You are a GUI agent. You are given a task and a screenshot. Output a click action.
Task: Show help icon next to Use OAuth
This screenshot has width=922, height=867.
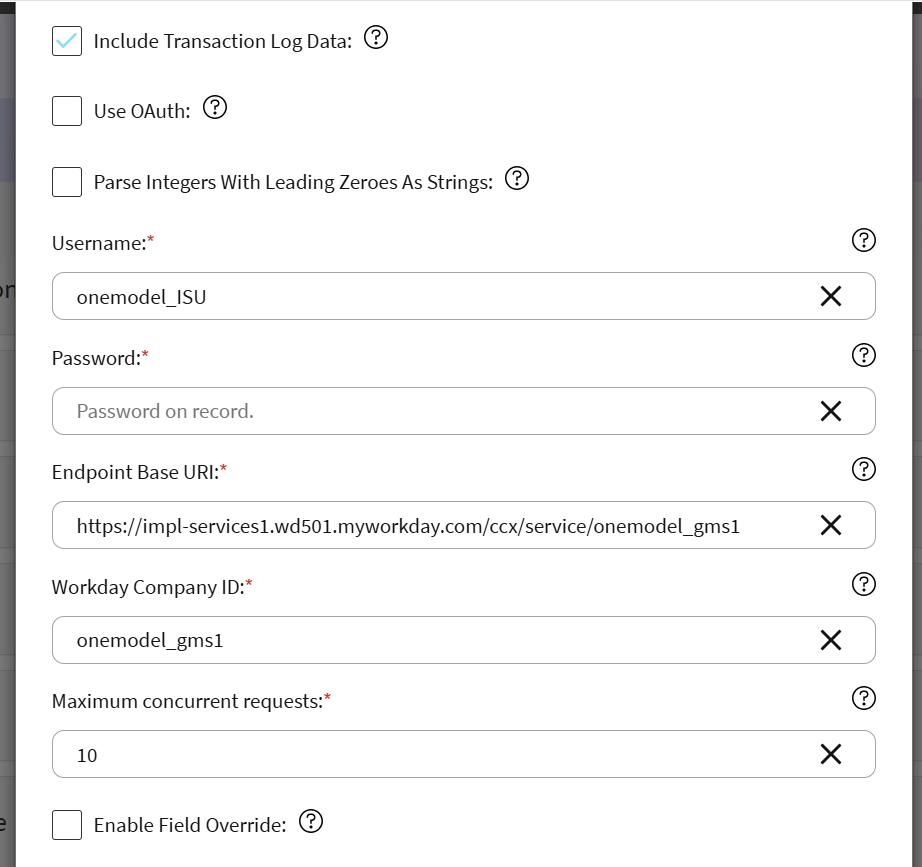pos(215,108)
